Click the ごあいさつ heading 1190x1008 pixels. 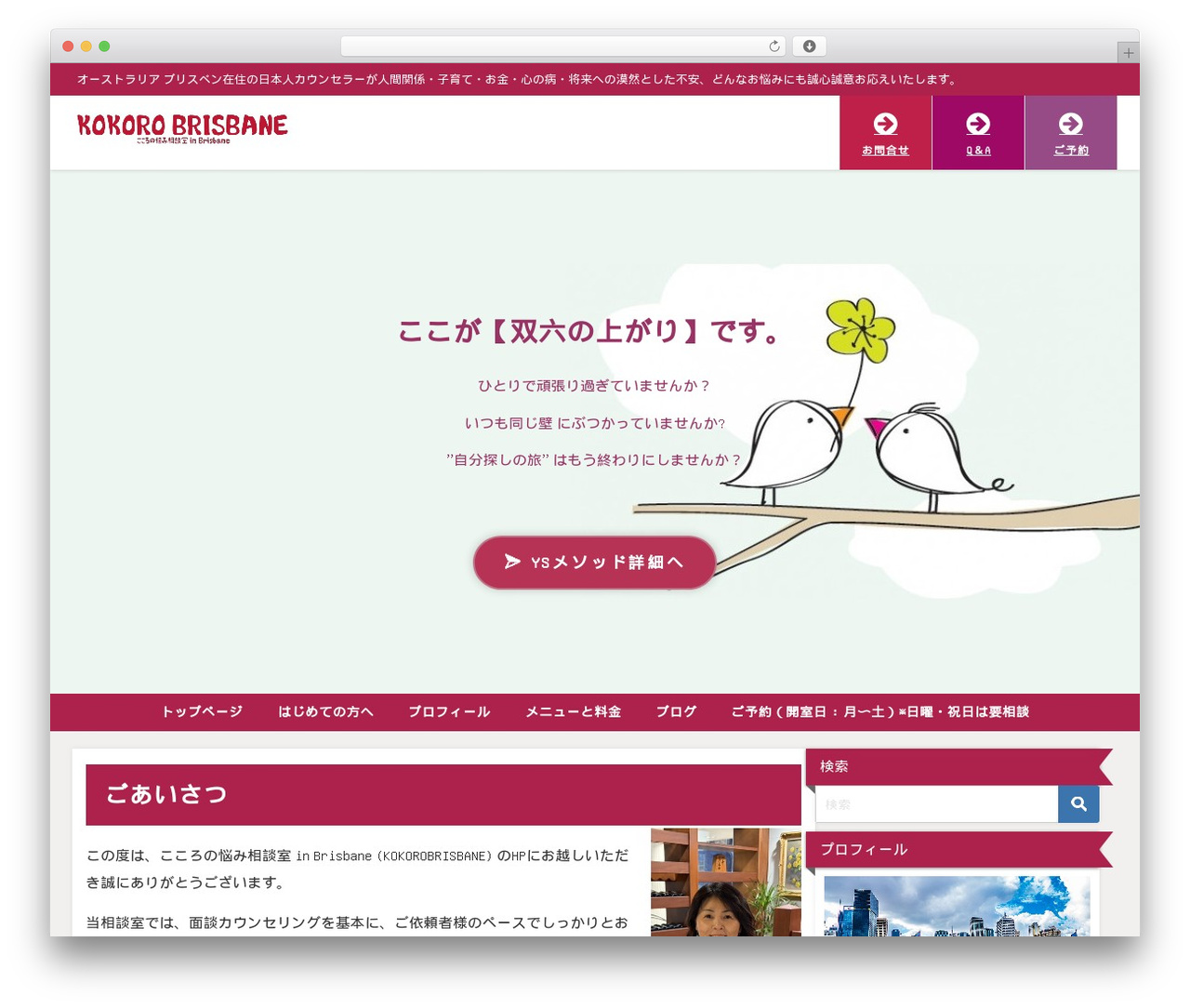(x=166, y=794)
